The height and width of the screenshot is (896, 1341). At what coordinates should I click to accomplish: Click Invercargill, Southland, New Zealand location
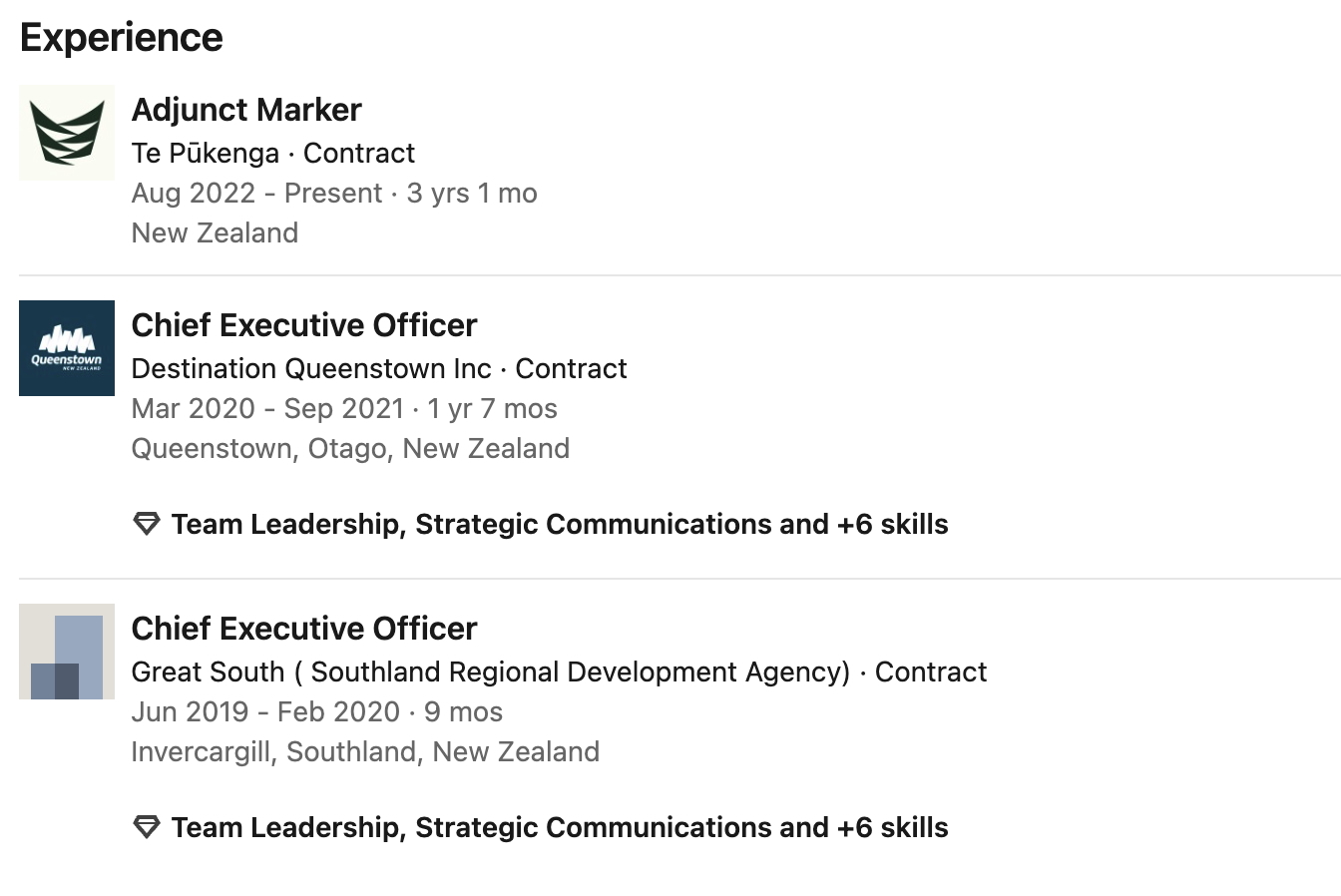[365, 752]
